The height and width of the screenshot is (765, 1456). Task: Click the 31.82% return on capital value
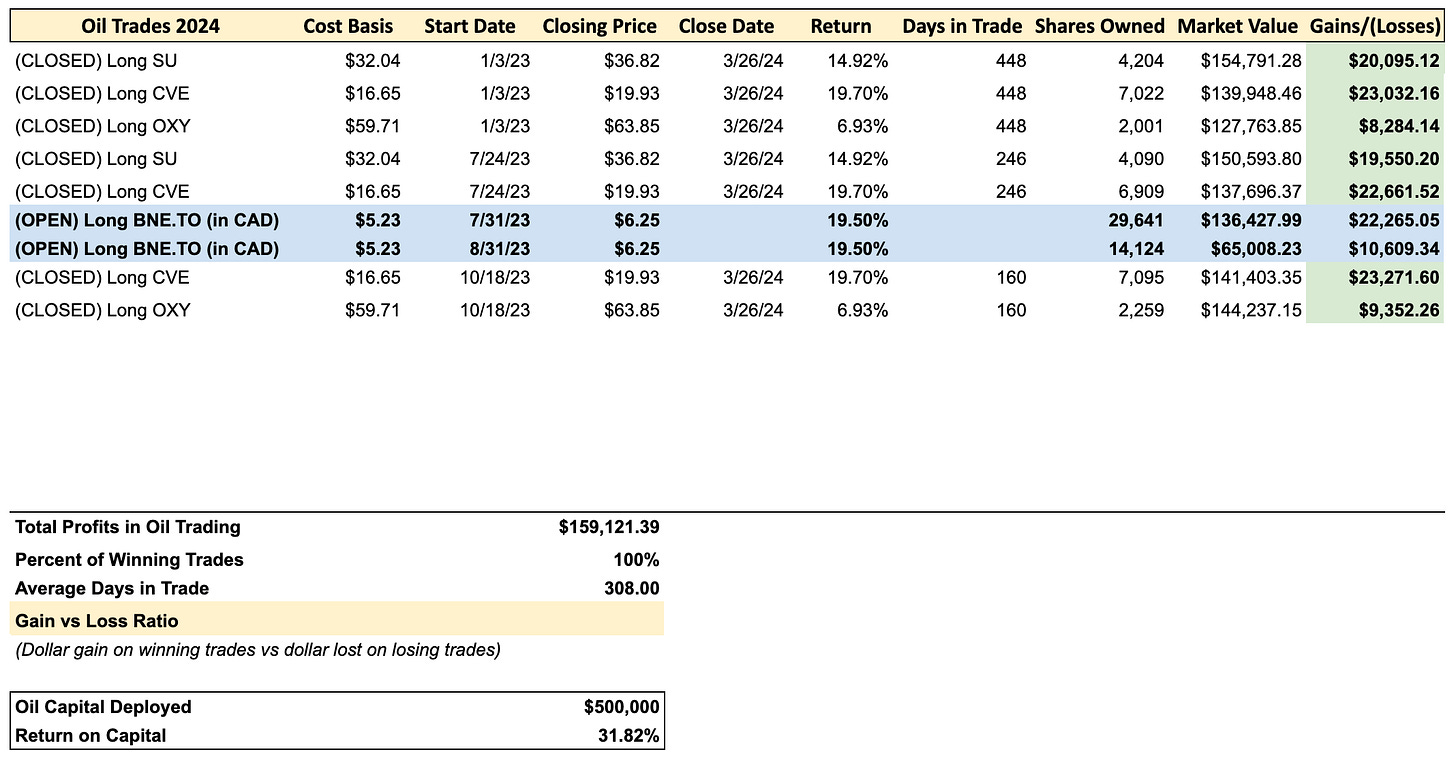(631, 736)
